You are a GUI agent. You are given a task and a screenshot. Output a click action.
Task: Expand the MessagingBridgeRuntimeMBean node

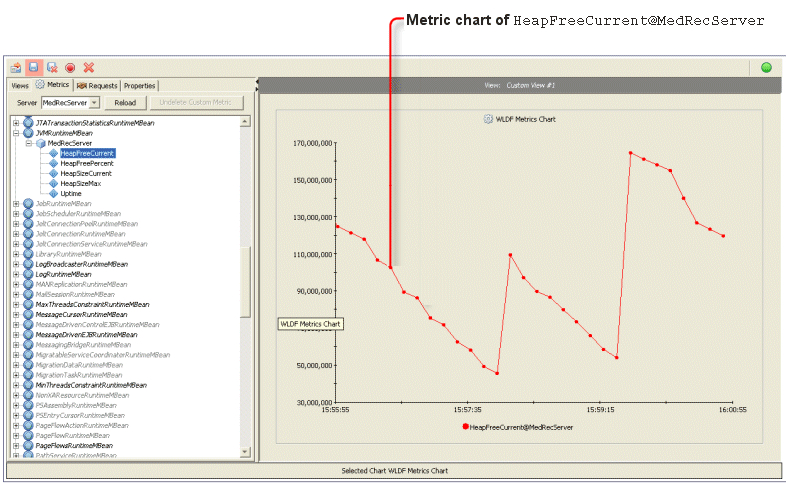pyautogui.click(x=16, y=345)
